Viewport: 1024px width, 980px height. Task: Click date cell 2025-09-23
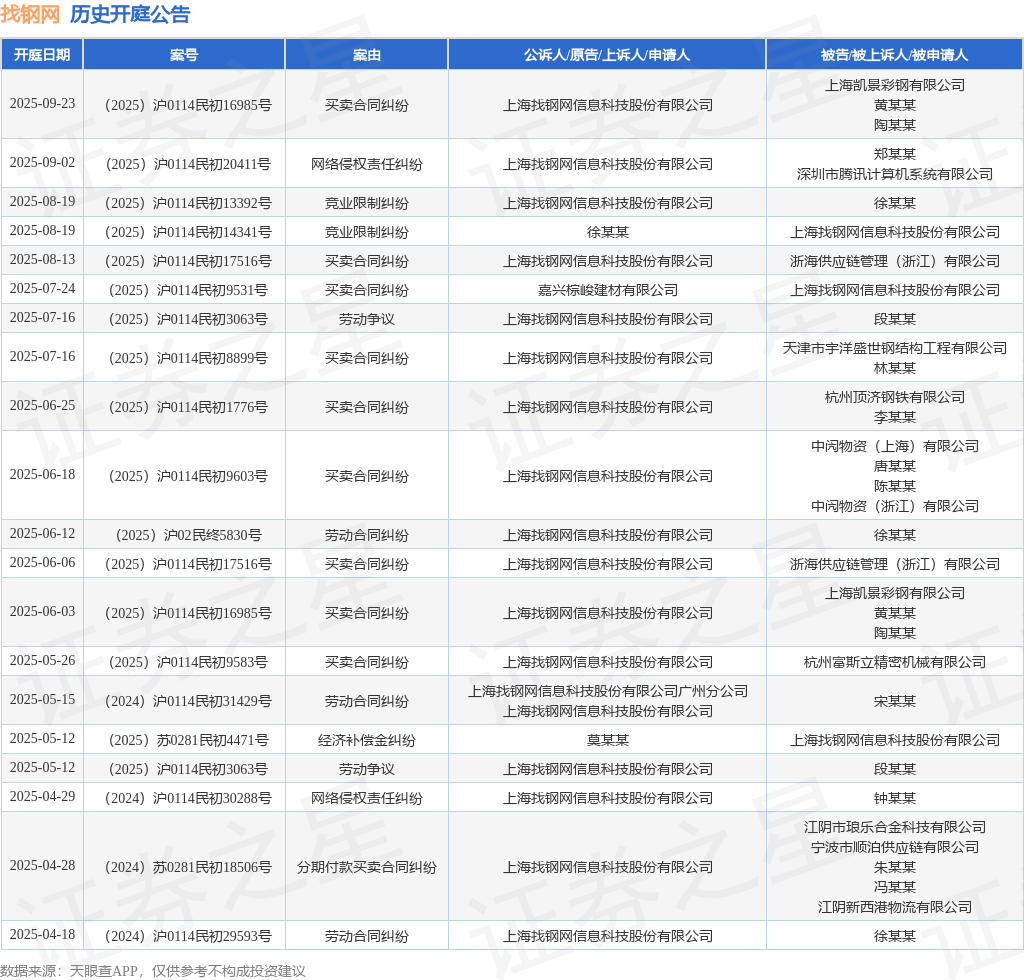pos(42,104)
